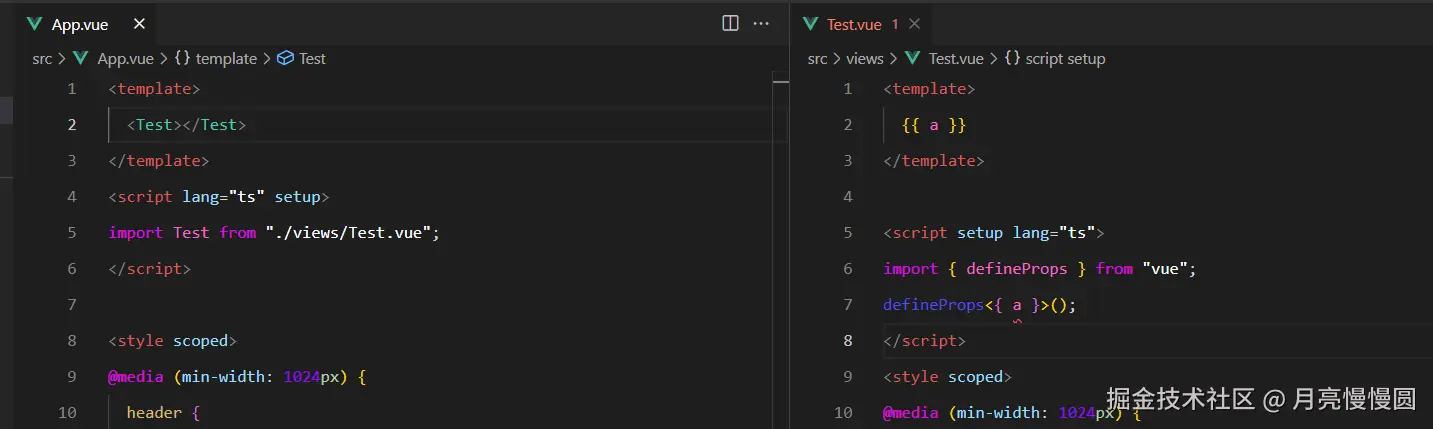Open views breadcrumb in Test.vue editor
The image size is (1433, 429).
click(865, 59)
